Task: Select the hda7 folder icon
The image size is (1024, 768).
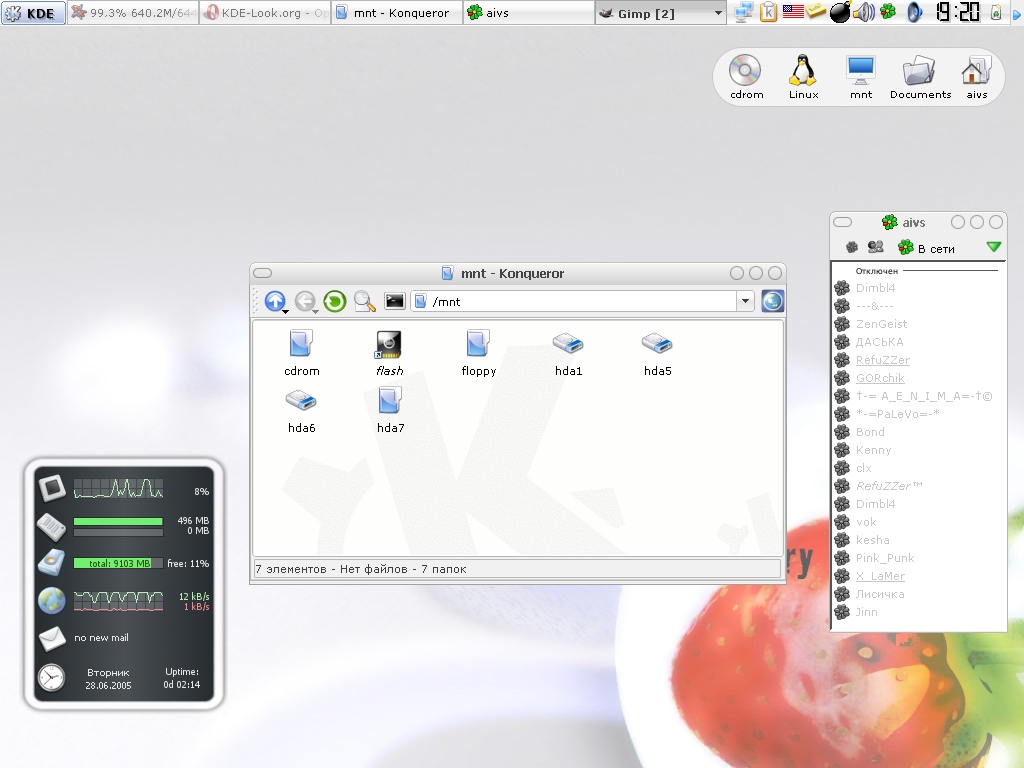Action: 390,410
